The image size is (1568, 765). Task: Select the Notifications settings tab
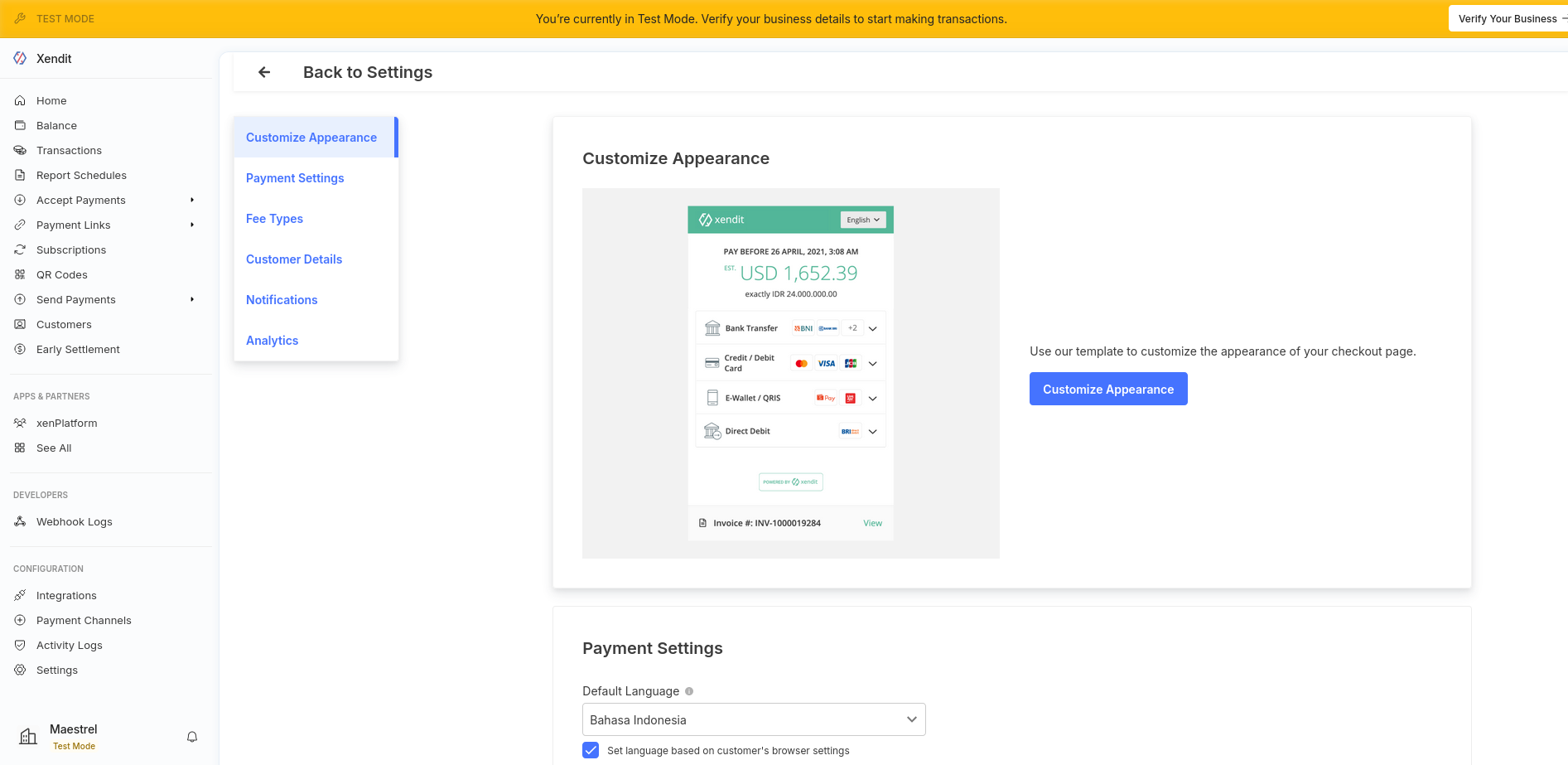282,300
